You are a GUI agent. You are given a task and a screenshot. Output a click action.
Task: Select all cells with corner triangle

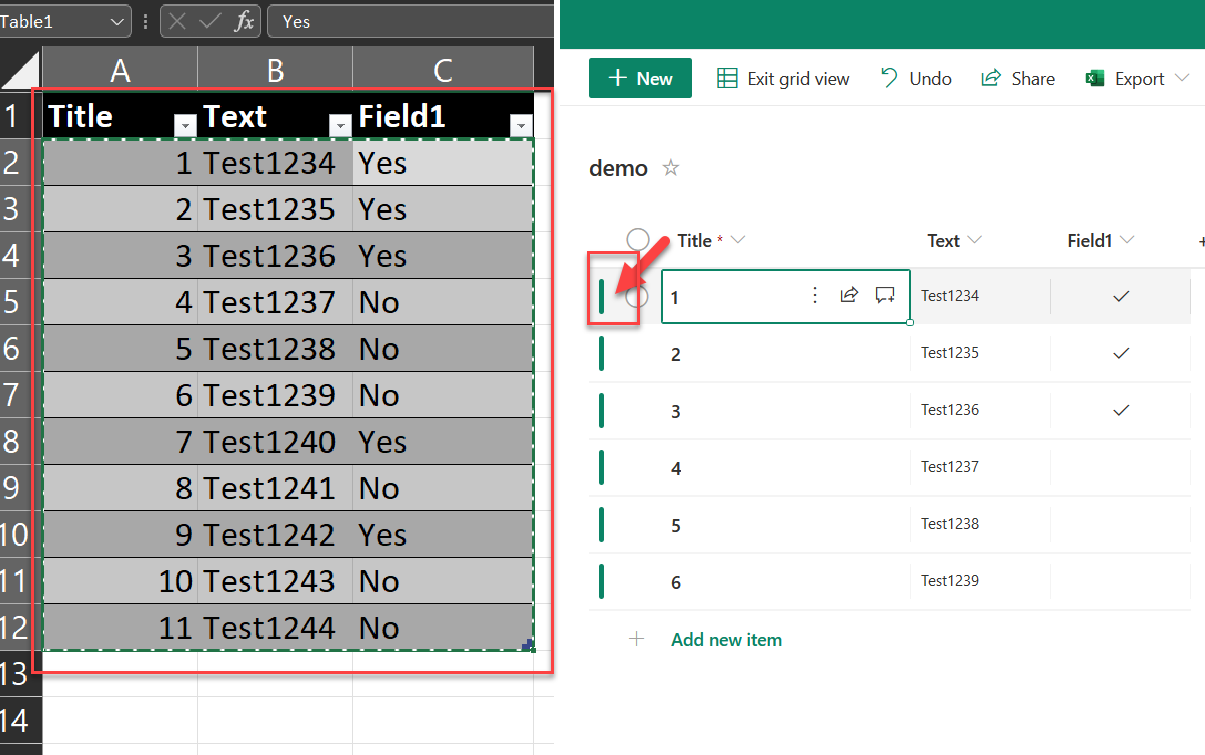[x=20, y=69]
